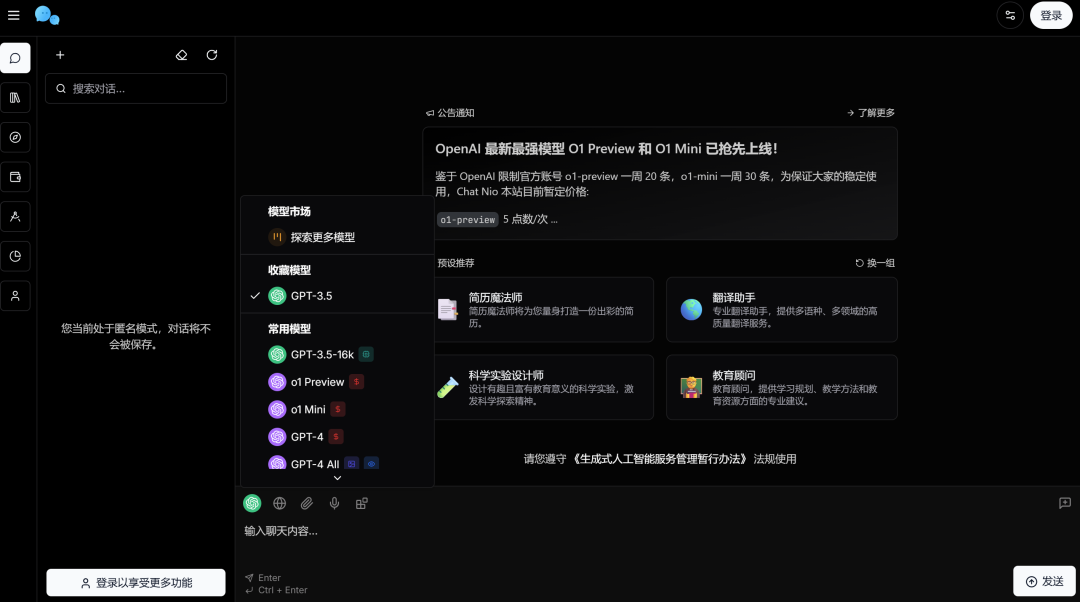Toggle web access with the globe icon
Viewport: 1080px width, 602px height.
coord(279,503)
